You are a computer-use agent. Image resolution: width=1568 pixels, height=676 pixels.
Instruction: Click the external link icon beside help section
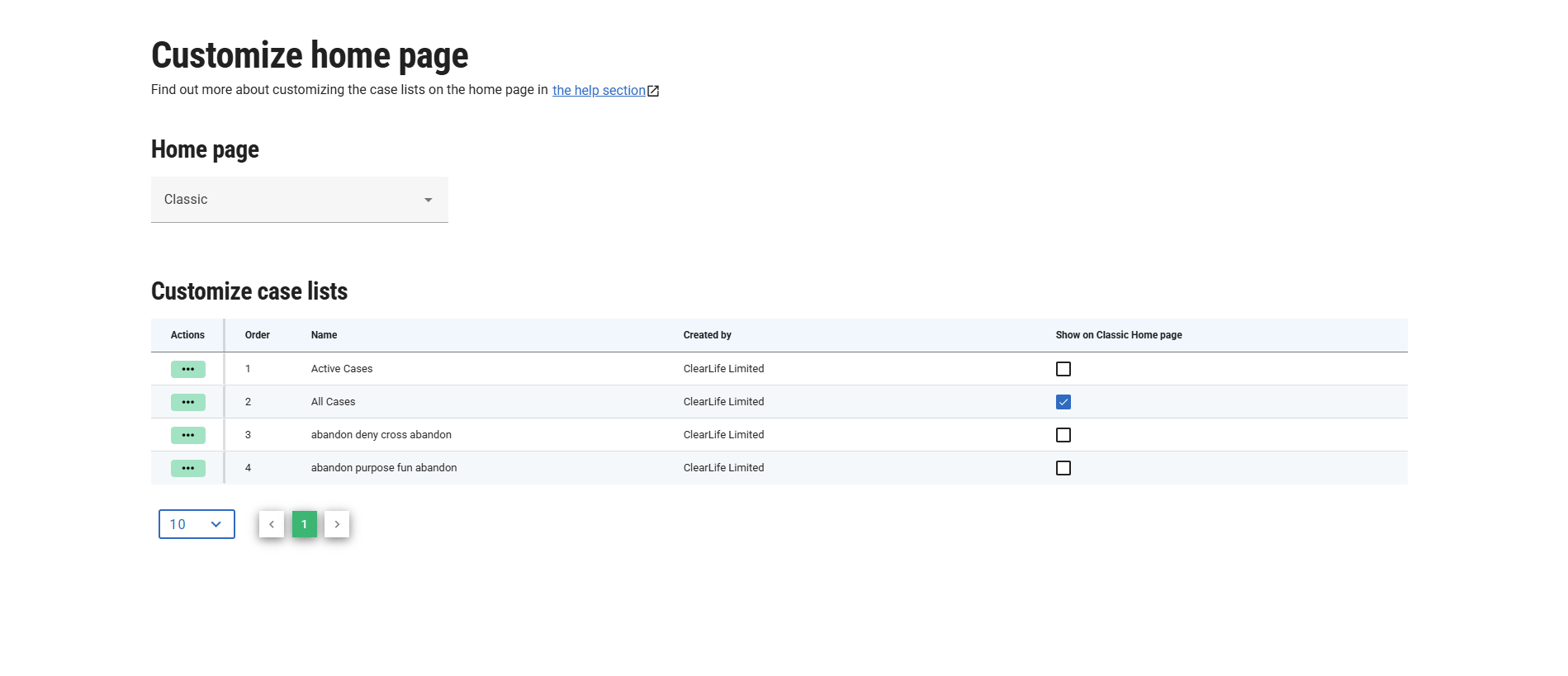[653, 91]
